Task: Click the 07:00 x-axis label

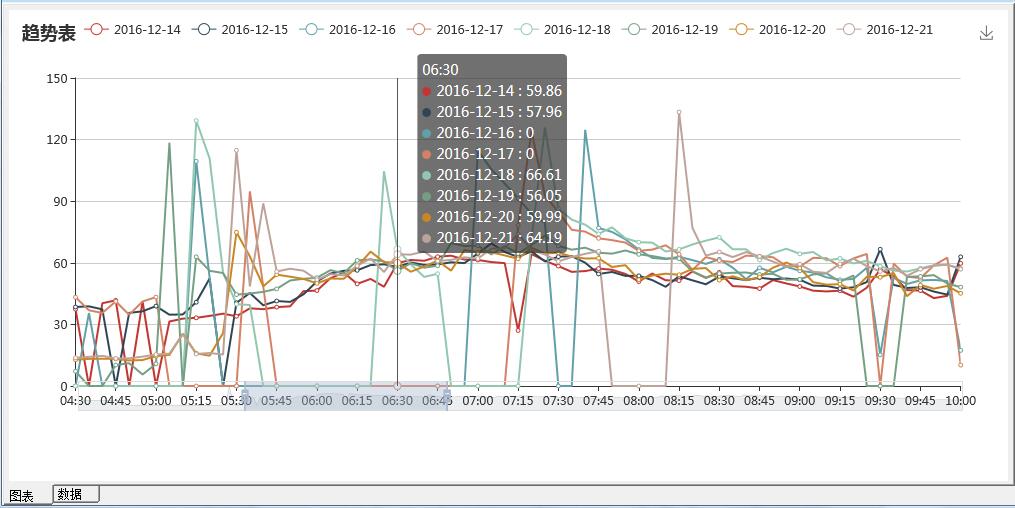Action: tap(478, 401)
